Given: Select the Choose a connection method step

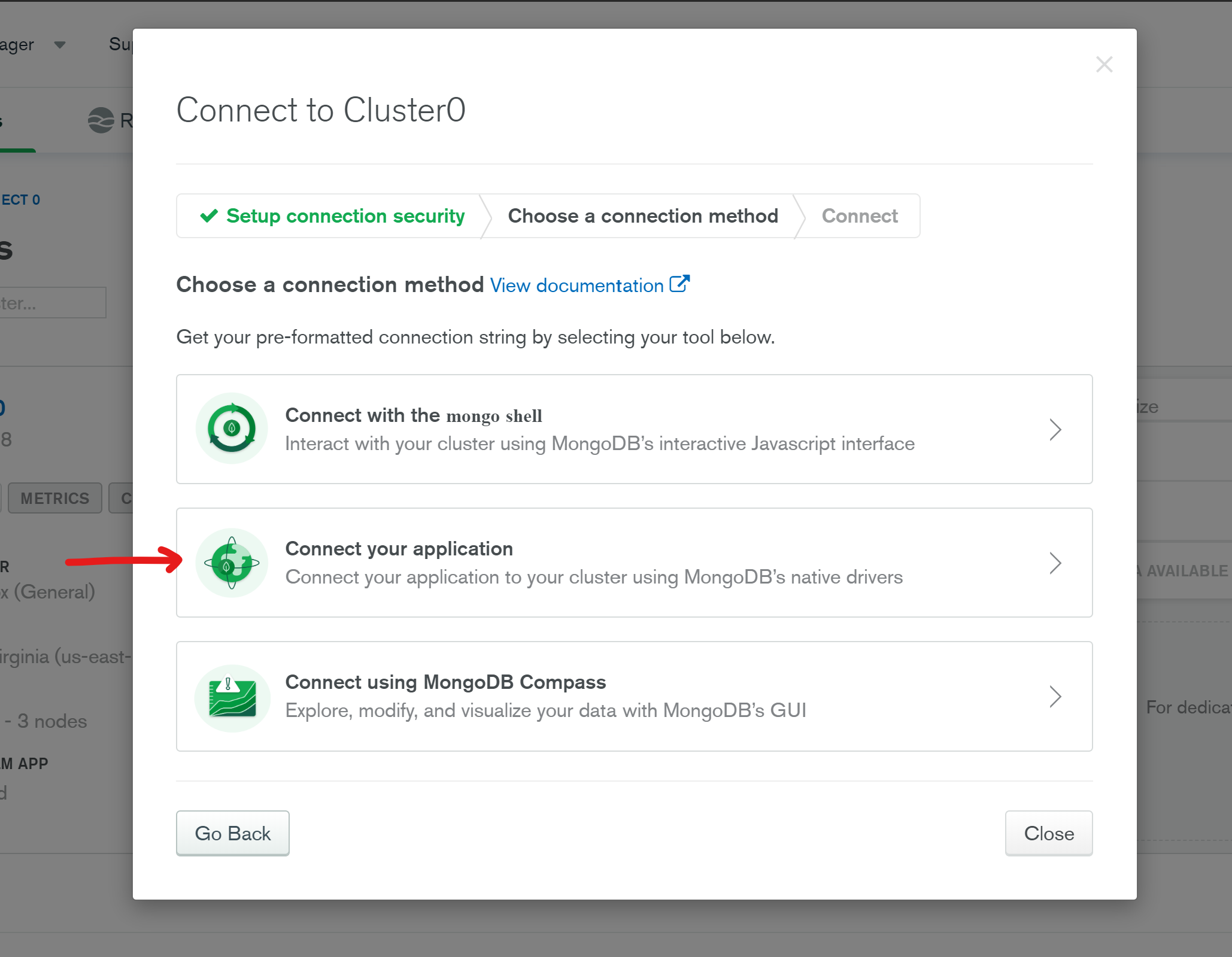Looking at the screenshot, I should coord(642,216).
